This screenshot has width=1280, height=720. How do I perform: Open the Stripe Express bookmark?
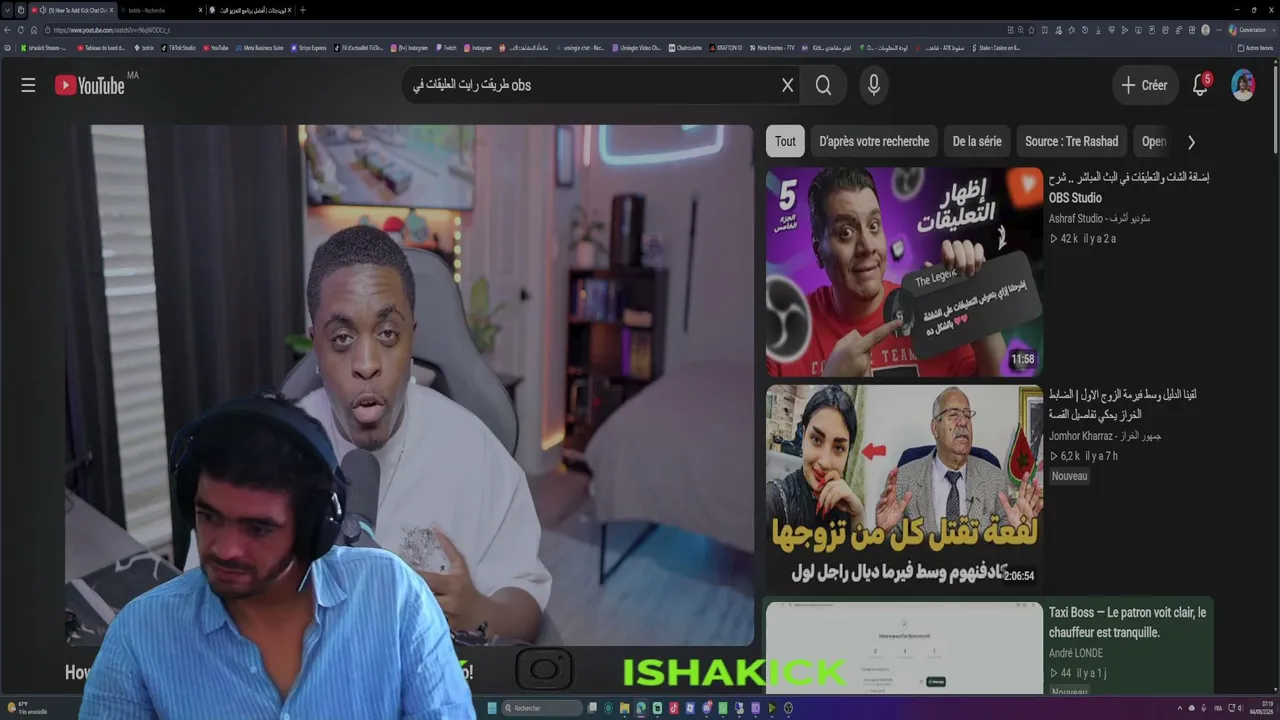pyautogui.click(x=309, y=48)
